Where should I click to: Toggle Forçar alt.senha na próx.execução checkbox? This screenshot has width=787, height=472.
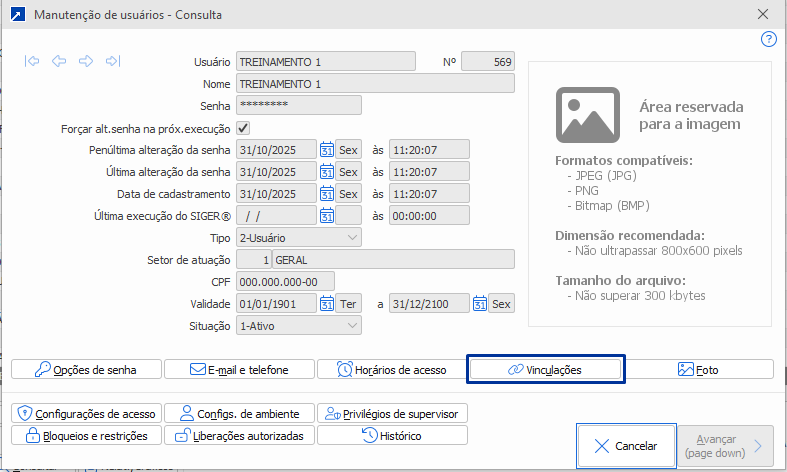point(243,128)
